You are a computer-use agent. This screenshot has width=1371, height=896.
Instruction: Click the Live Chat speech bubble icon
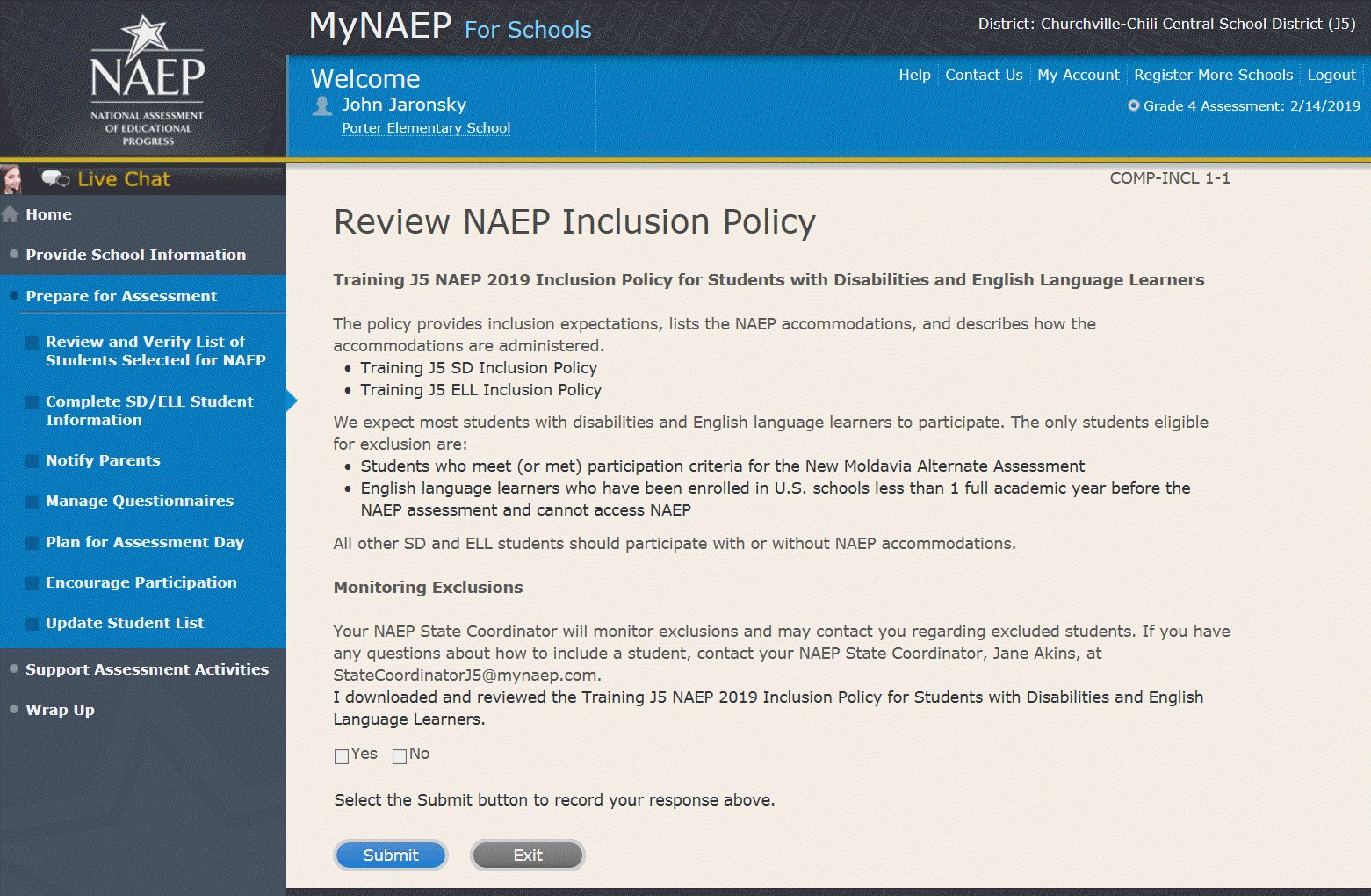coord(55,179)
